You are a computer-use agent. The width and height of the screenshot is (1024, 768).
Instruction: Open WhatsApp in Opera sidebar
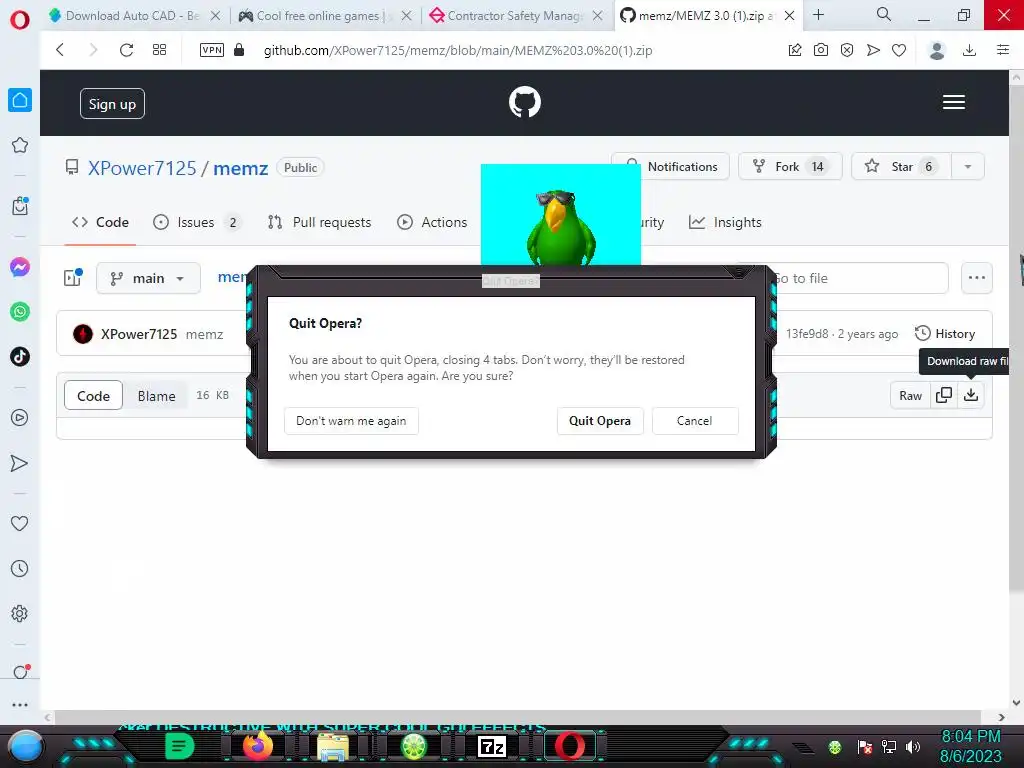point(20,312)
